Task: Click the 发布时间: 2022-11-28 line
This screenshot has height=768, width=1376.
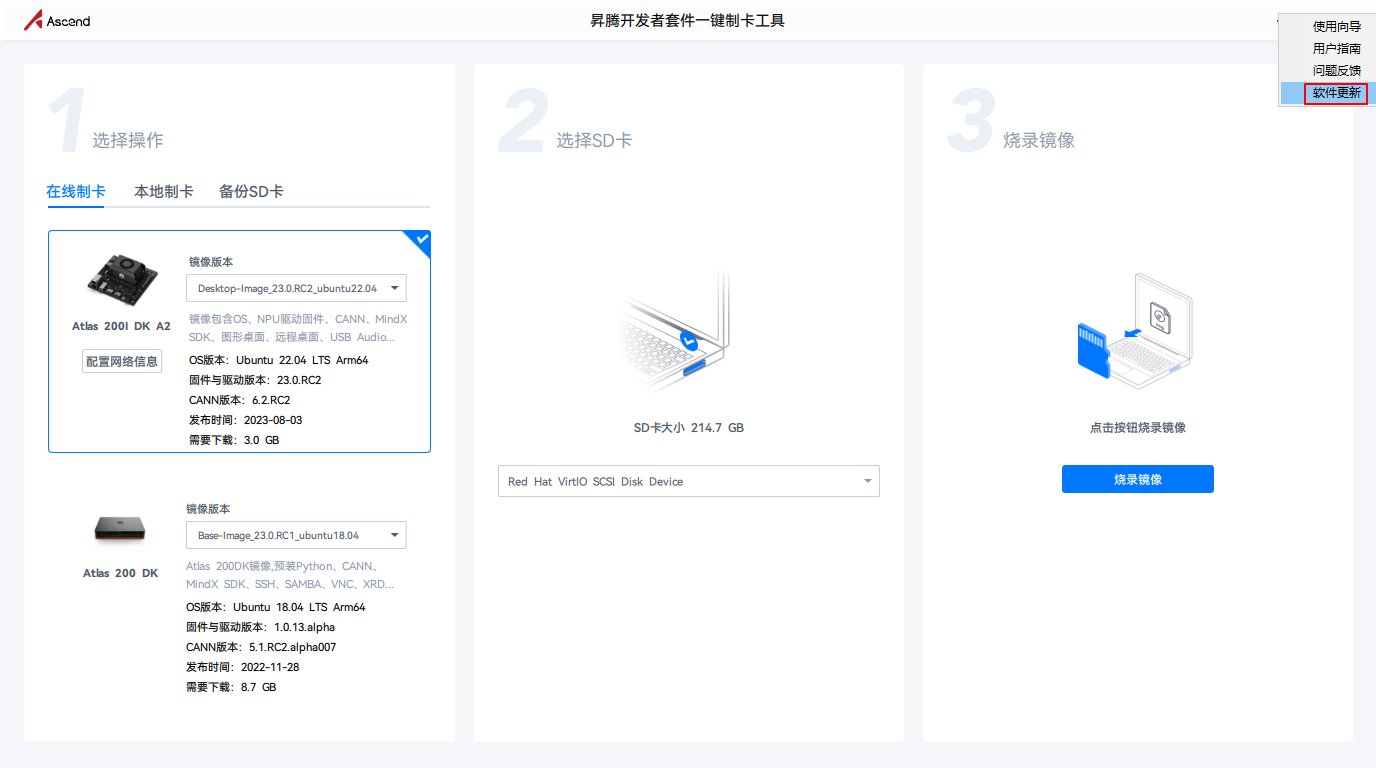Action: (243, 667)
